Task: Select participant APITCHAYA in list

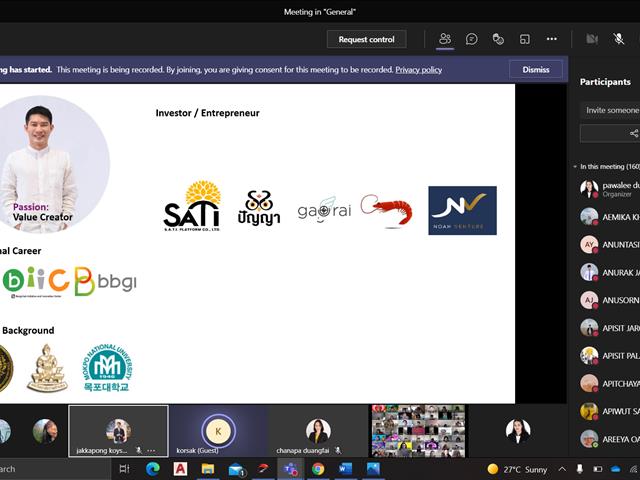Action: tap(610, 383)
